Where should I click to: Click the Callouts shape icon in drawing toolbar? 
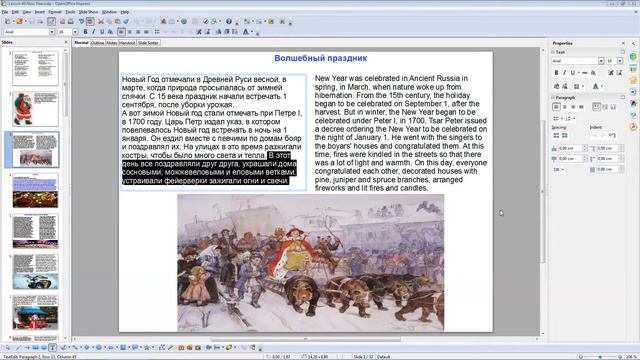click(x=134, y=347)
